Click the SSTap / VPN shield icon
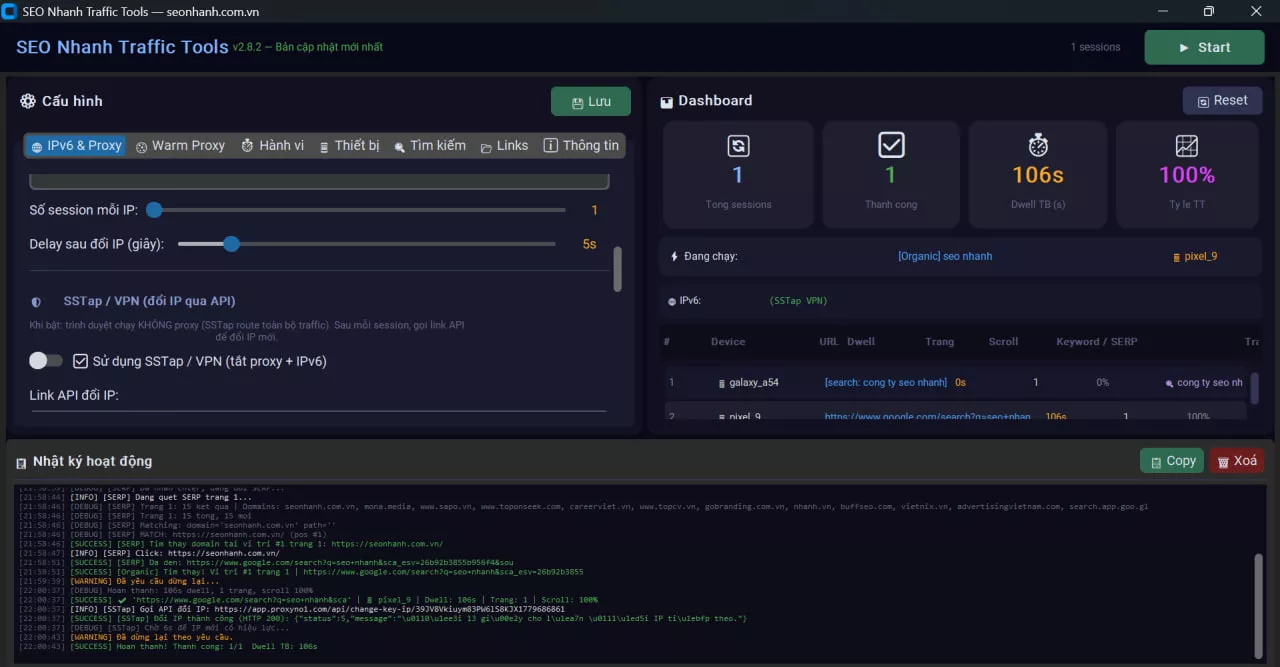The height and width of the screenshot is (667, 1280). (36, 301)
